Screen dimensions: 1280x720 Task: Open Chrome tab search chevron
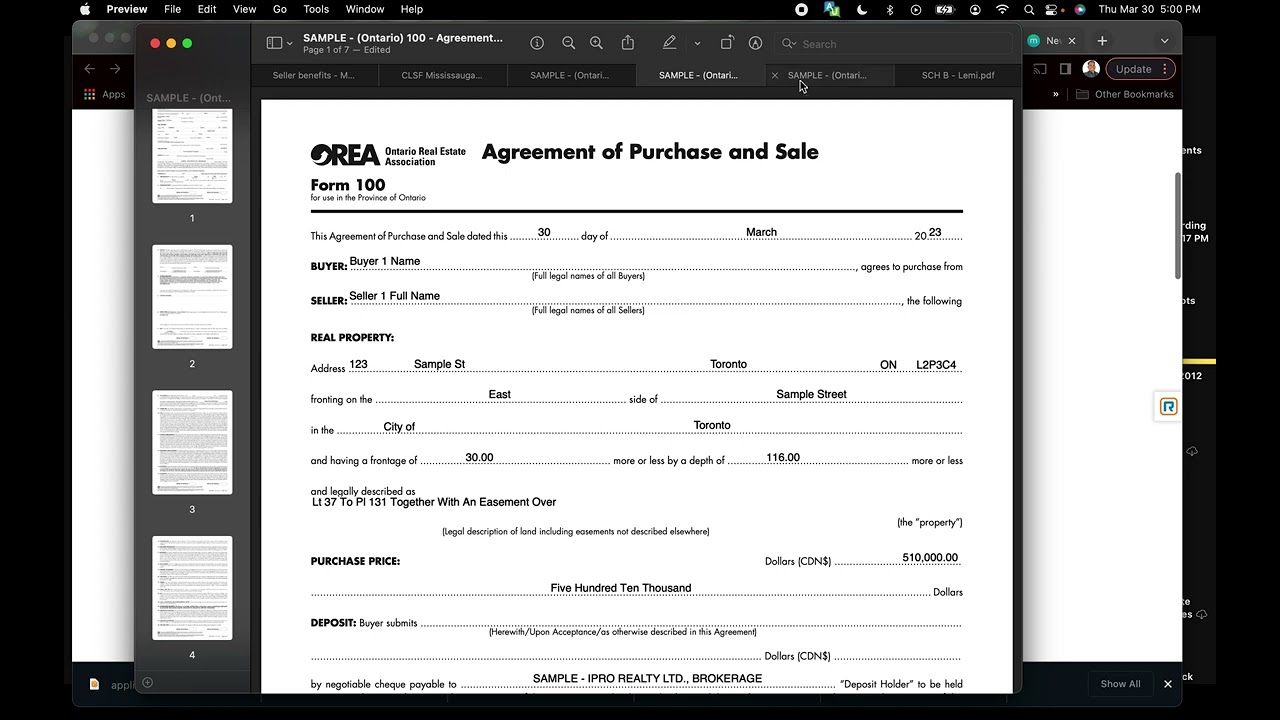pos(1165,41)
